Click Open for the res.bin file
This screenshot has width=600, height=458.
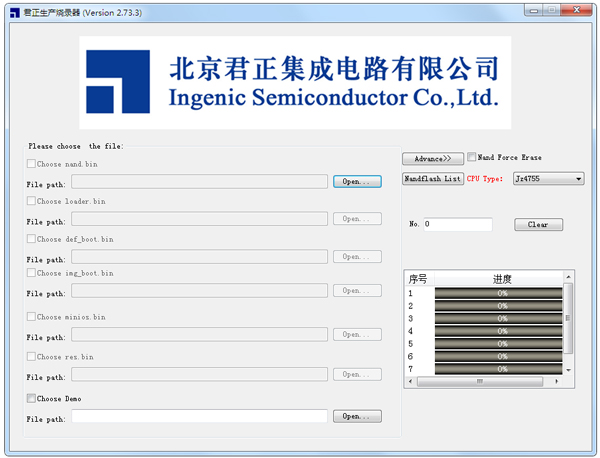coord(357,375)
